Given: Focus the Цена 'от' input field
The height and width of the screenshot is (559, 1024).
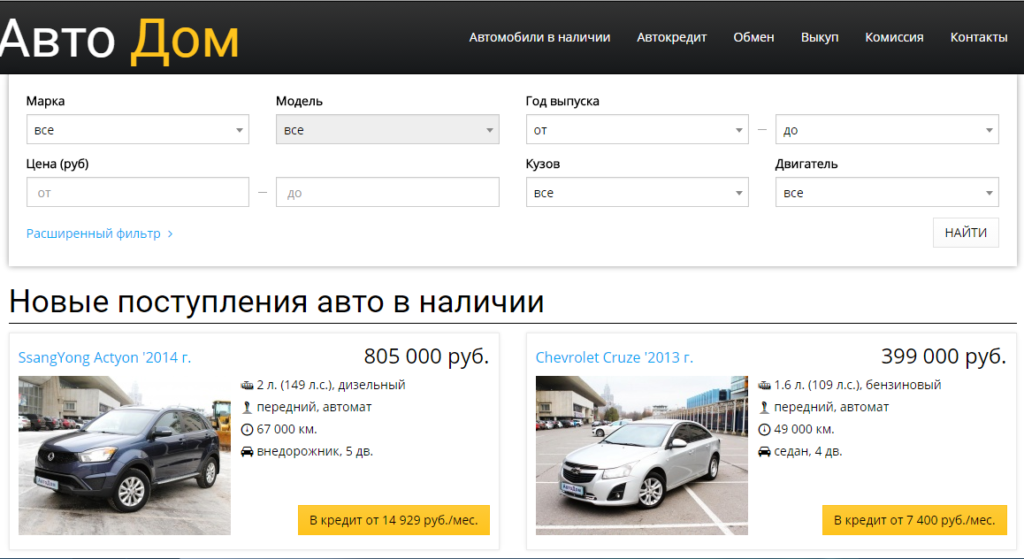Looking at the screenshot, I should point(138,192).
